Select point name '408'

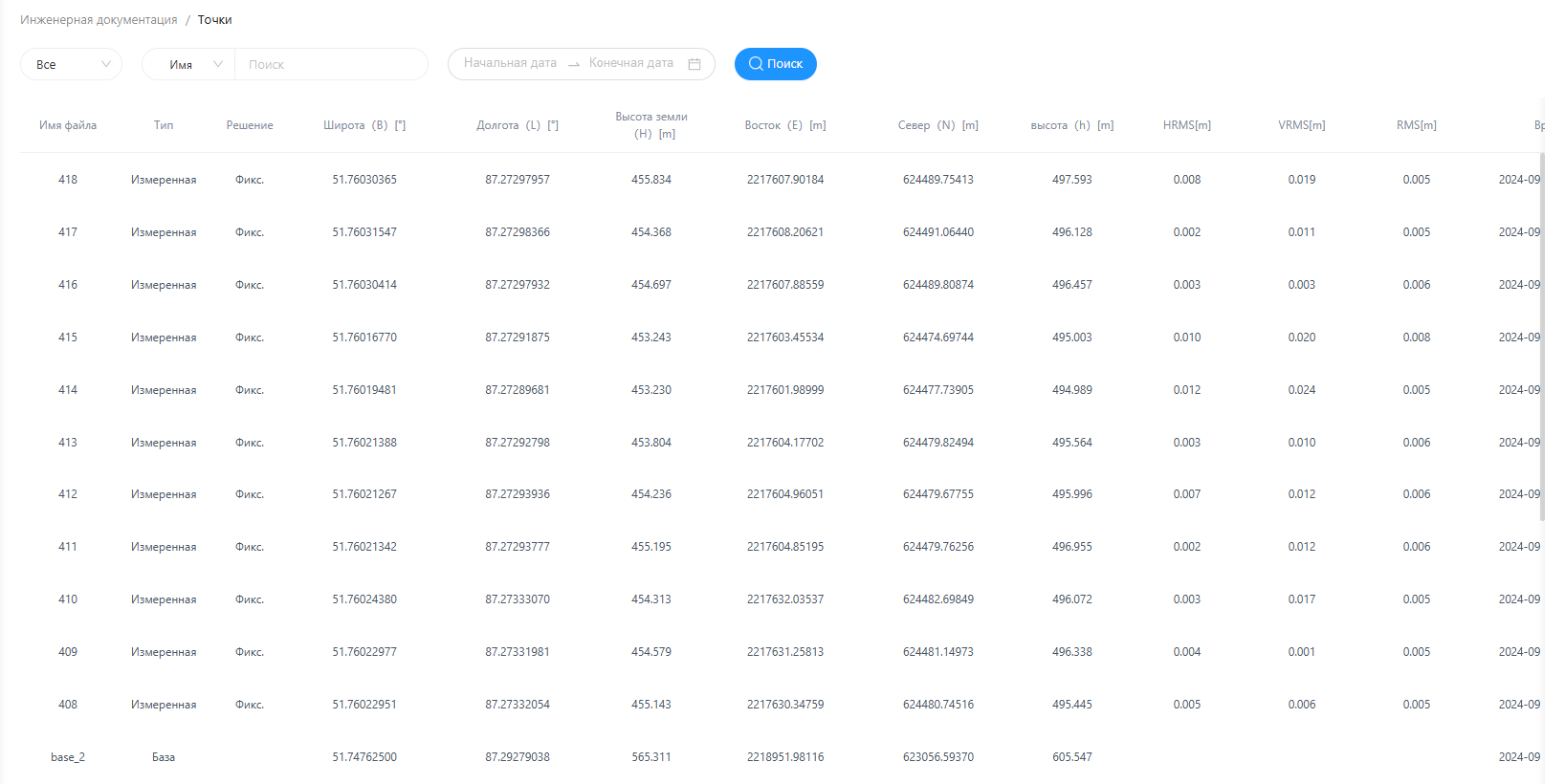tap(68, 705)
